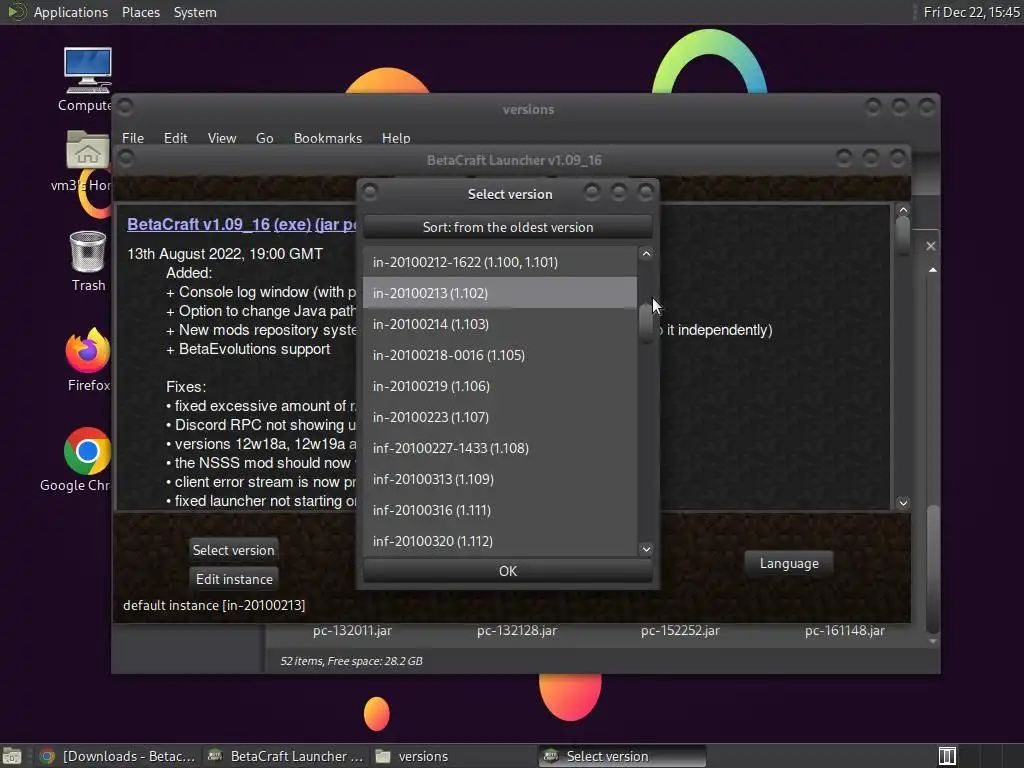Click the Edit instance button
Screen dimensions: 1024x768
point(234,579)
